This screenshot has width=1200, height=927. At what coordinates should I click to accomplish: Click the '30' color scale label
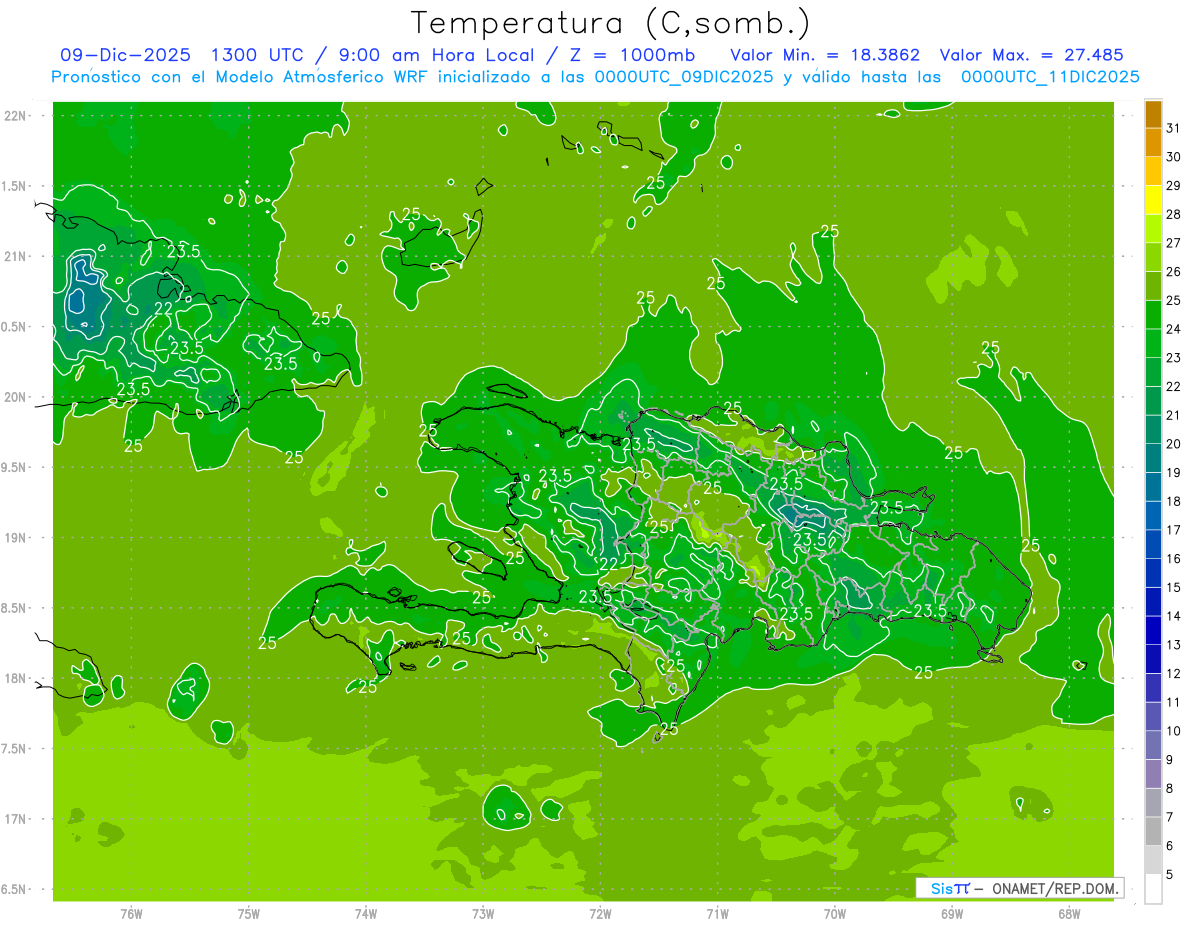click(1174, 157)
